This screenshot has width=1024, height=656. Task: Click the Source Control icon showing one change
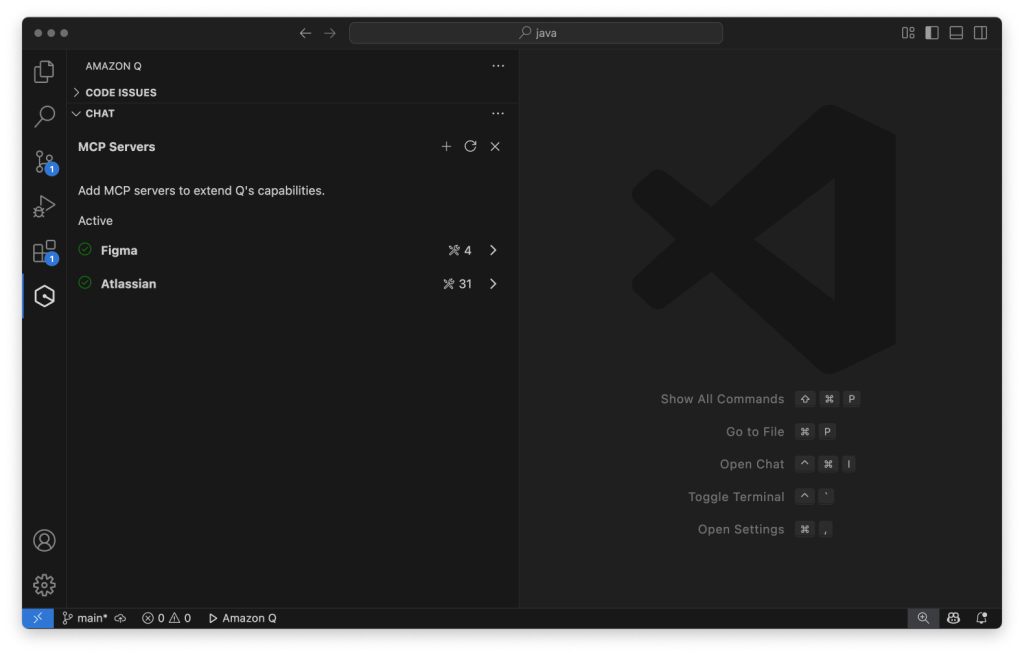click(x=43, y=161)
